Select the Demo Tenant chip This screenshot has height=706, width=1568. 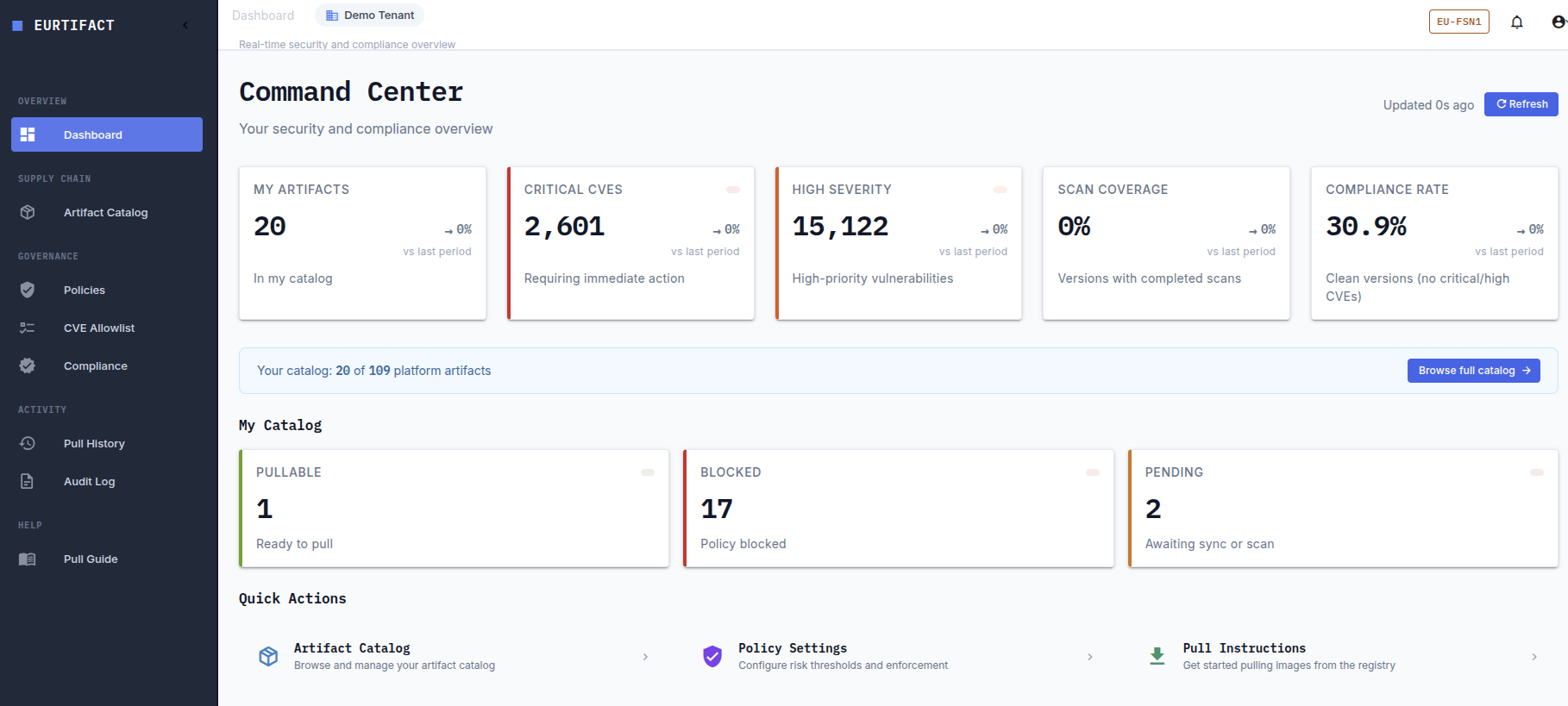point(370,16)
